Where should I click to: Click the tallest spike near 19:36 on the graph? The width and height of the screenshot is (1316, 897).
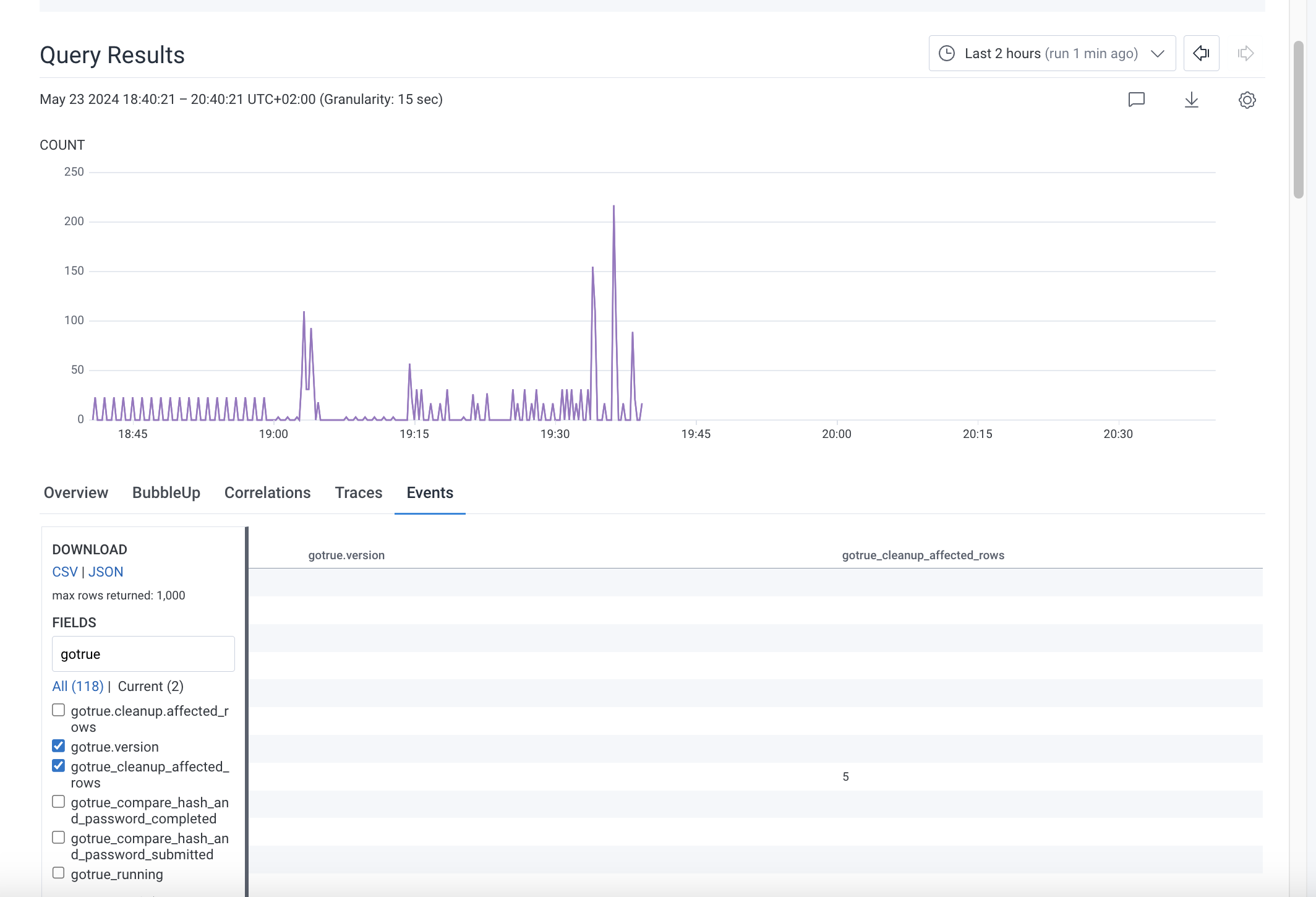coord(613,207)
